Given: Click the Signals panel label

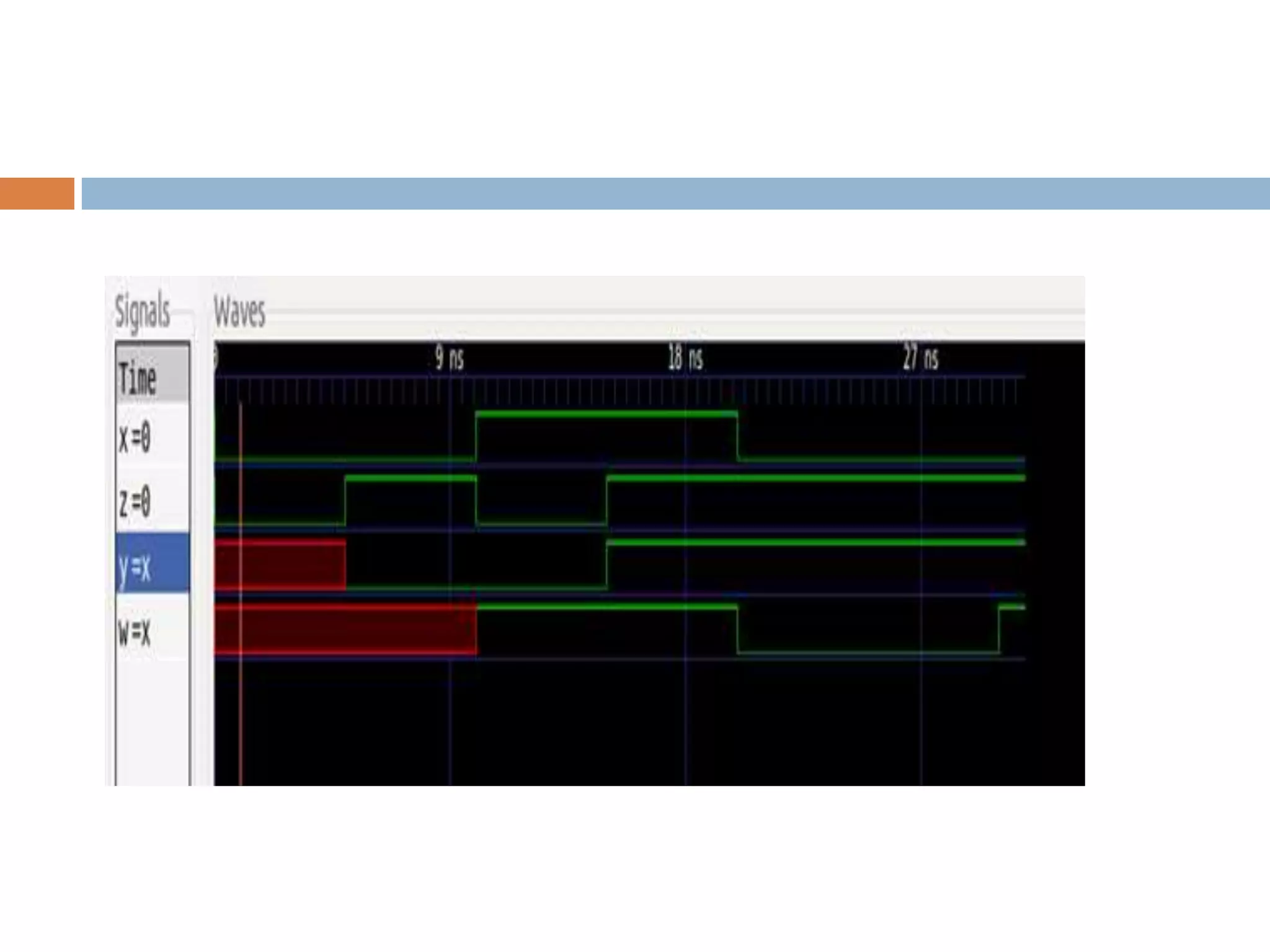Looking at the screenshot, I should coord(142,311).
